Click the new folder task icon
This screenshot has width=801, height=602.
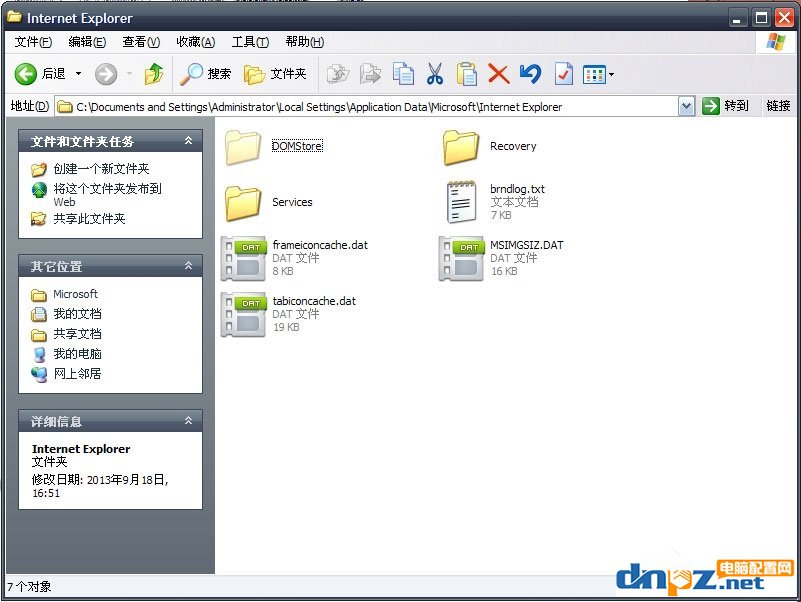(39, 169)
